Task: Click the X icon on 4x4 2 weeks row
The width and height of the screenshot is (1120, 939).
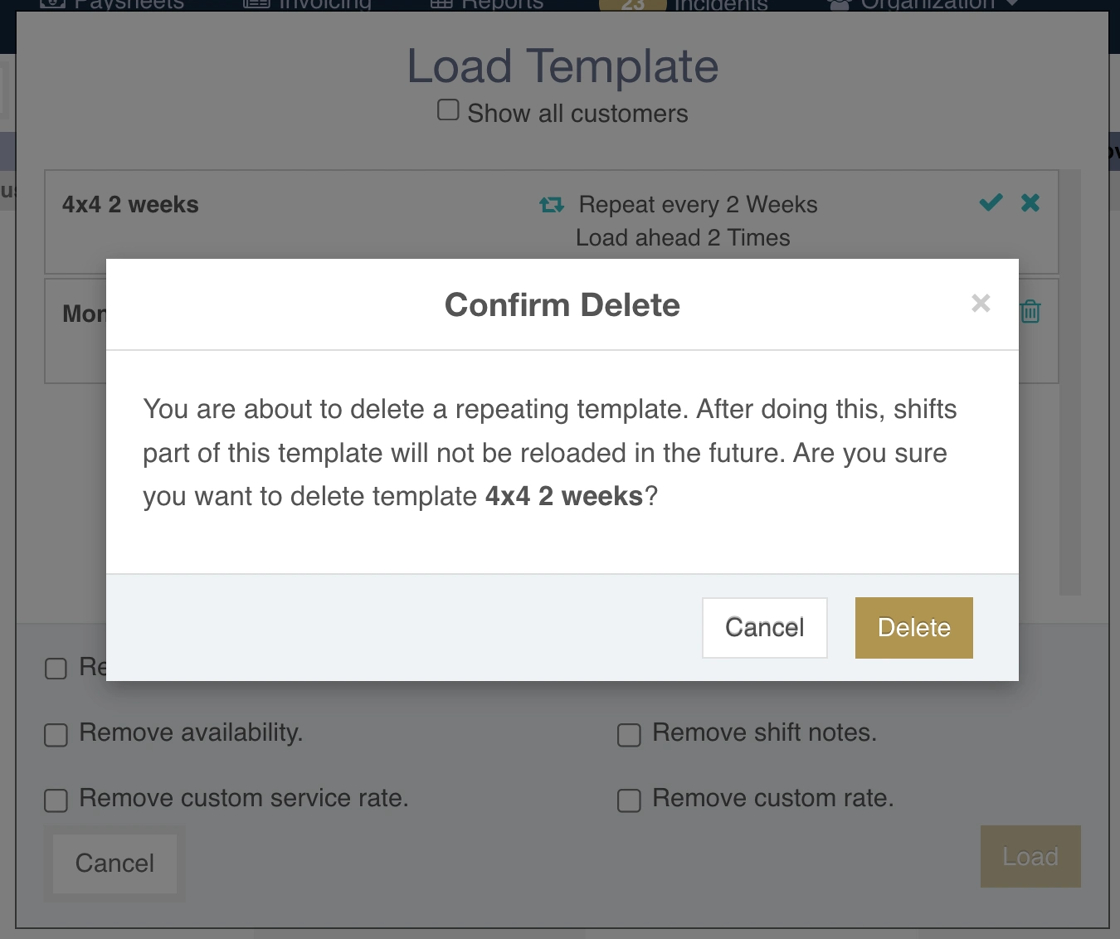Action: (1030, 203)
